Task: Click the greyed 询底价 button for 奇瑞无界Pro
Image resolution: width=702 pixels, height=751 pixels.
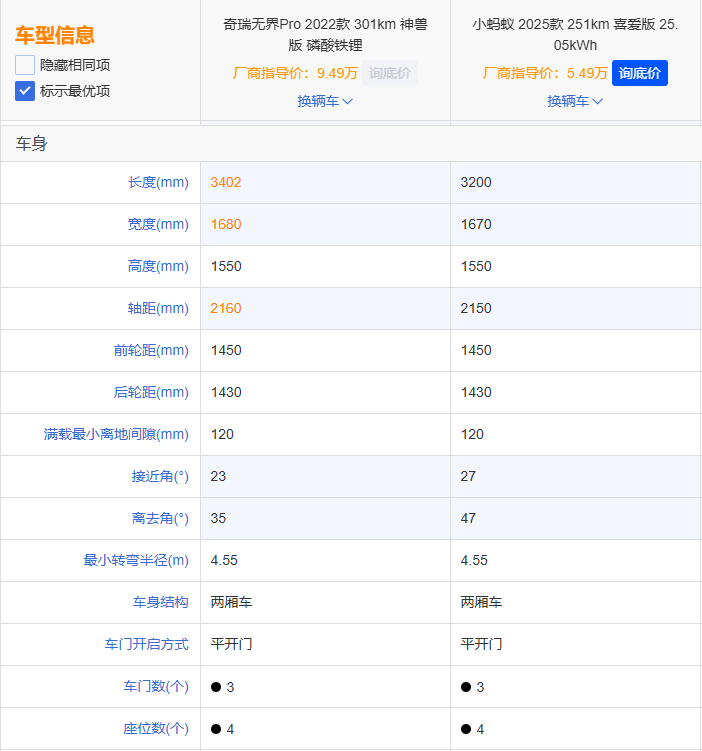Action: (x=390, y=73)
